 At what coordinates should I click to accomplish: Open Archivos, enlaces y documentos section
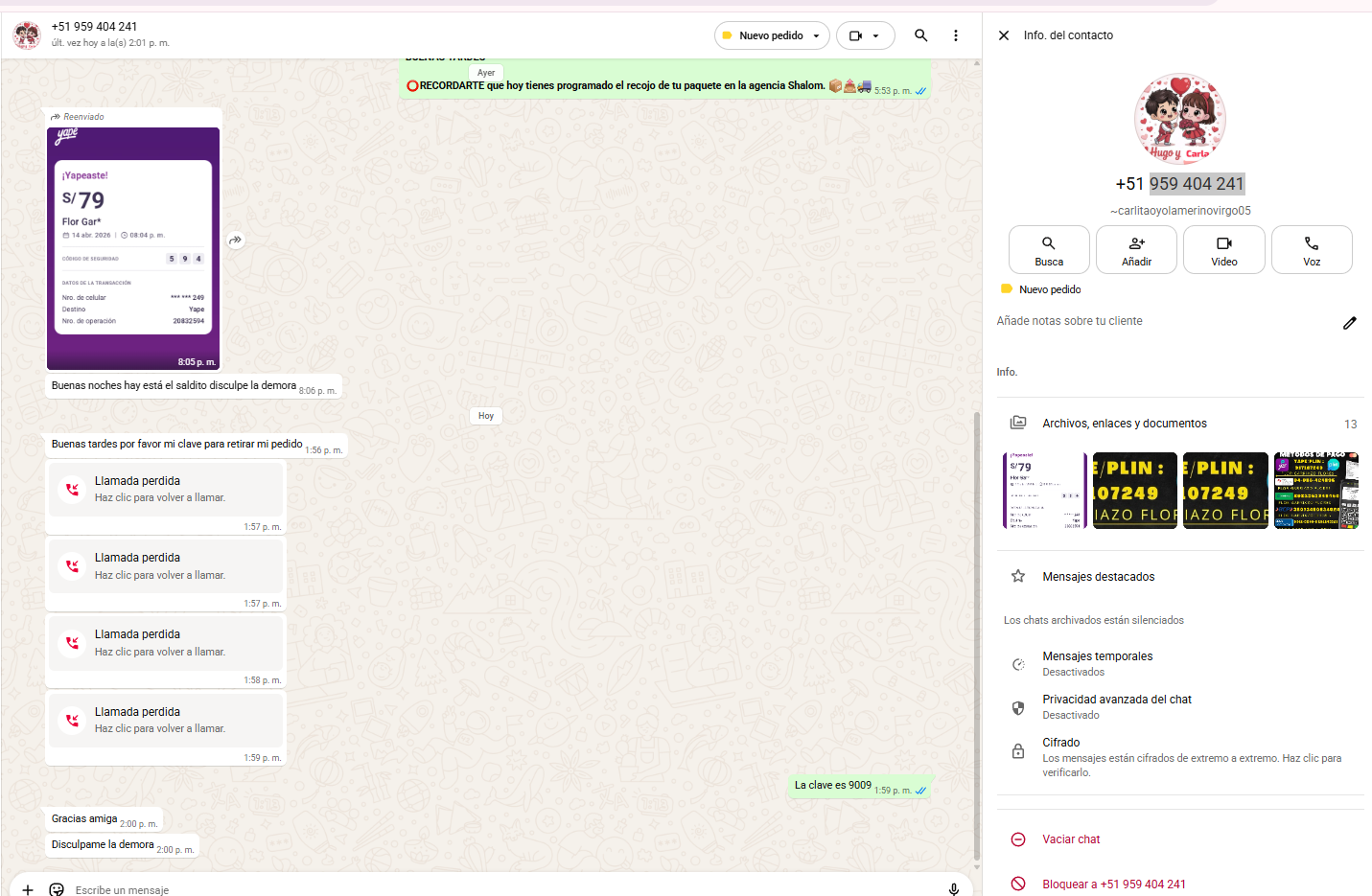1124,424
